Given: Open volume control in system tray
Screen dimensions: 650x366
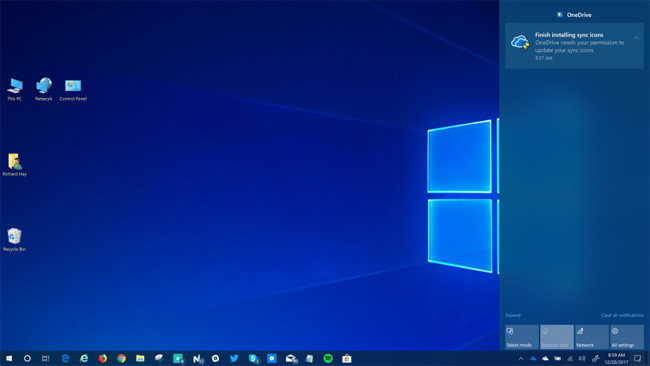Looking at the screenshot, I should point(582,359).
